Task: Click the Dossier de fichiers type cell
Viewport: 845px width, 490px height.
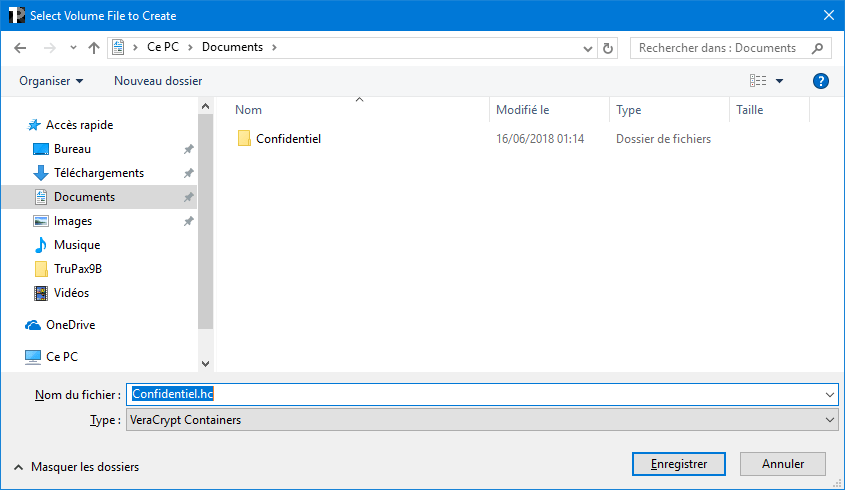Action: (663, 139)
